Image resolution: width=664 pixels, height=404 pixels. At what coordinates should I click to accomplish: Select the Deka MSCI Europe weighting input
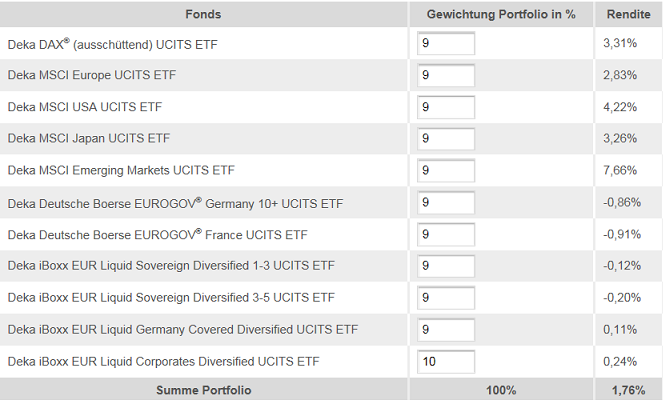coord(446,76)
